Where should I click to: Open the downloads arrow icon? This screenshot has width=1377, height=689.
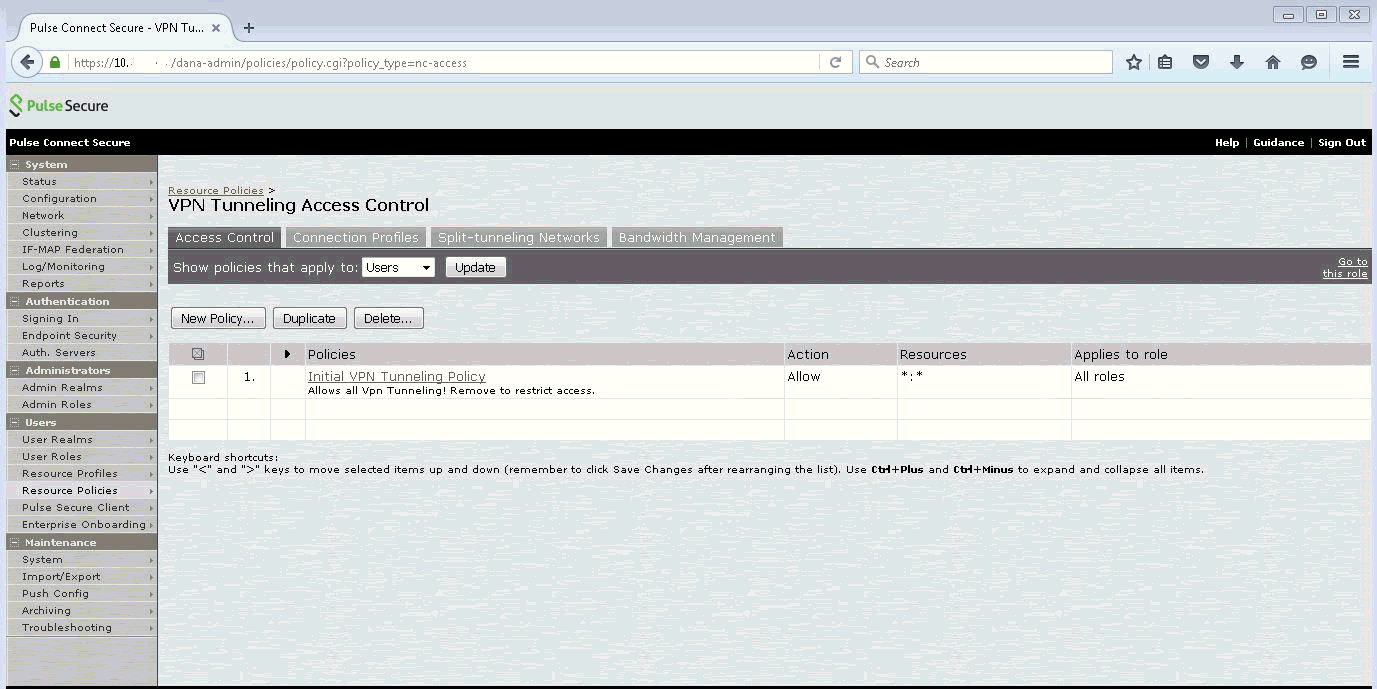[1237, 62]
